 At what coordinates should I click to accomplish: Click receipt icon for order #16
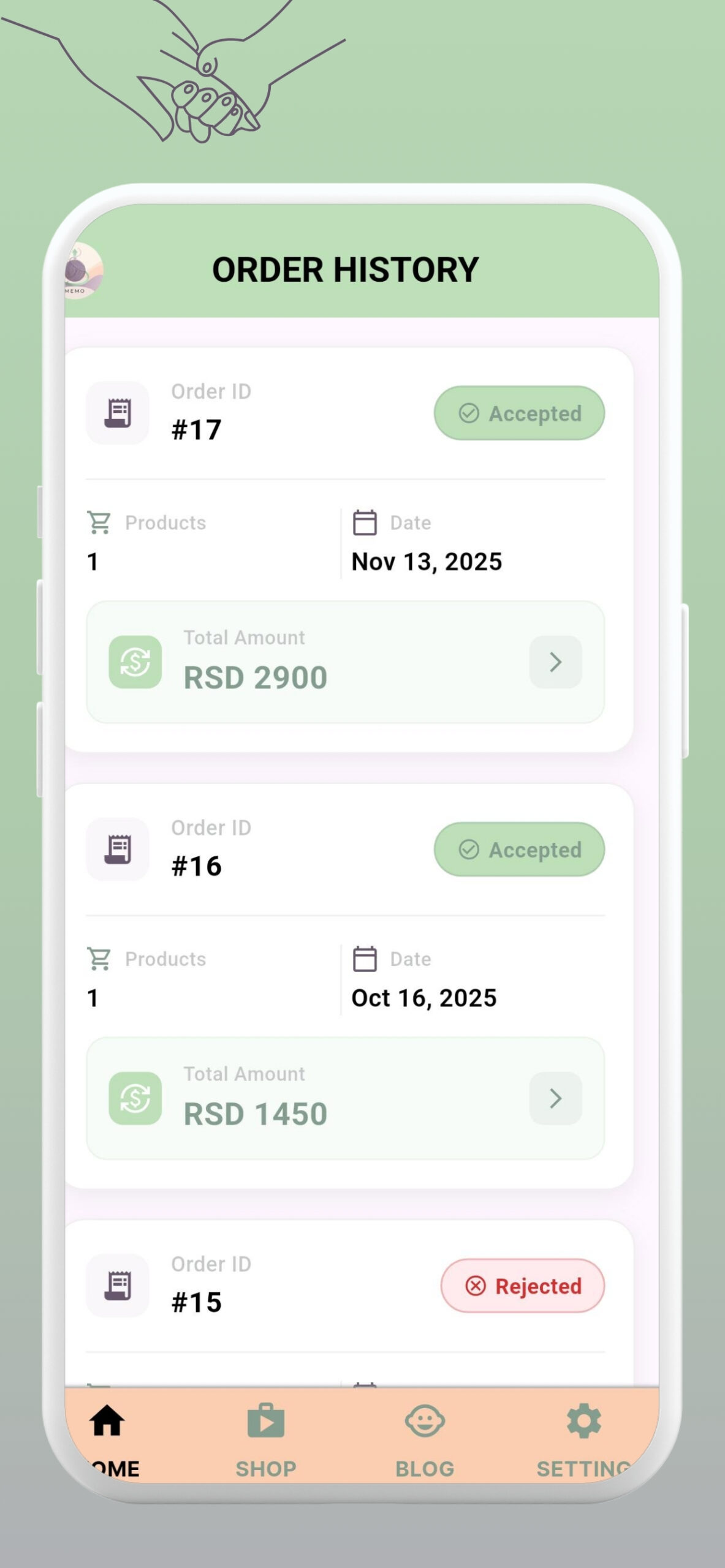(118, 849)
